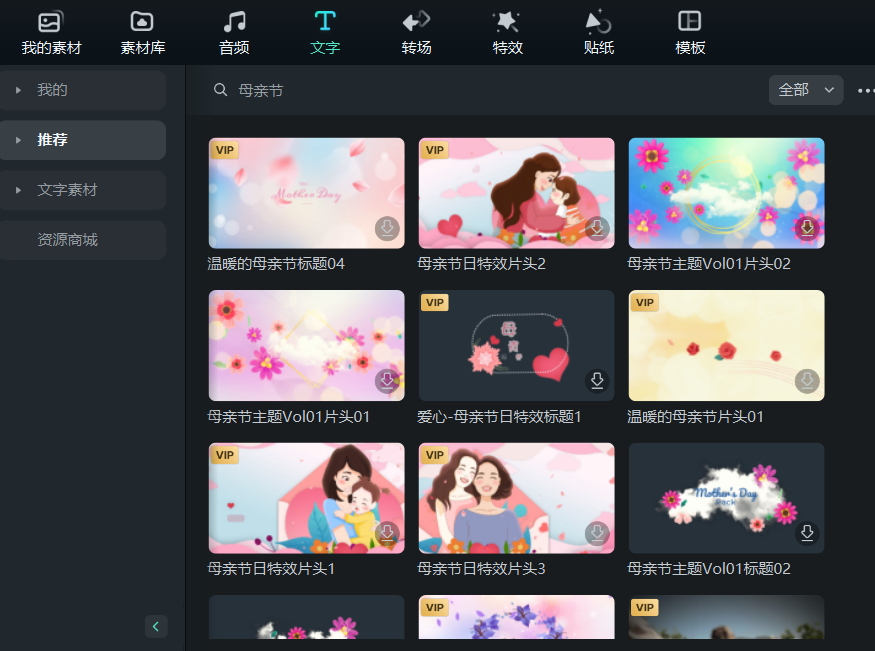Open the 全部 filter dropdown
Screen dimensions: 875x651
point(805,90)
